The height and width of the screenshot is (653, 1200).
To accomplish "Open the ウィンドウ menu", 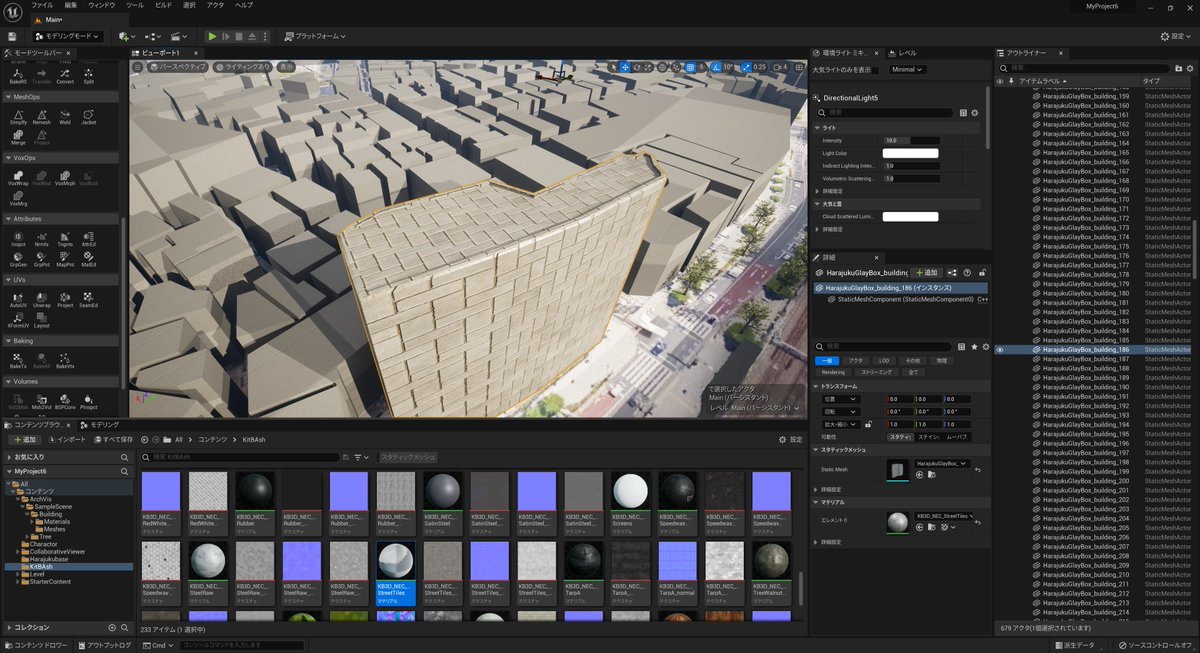I will [x=102, y=5].
